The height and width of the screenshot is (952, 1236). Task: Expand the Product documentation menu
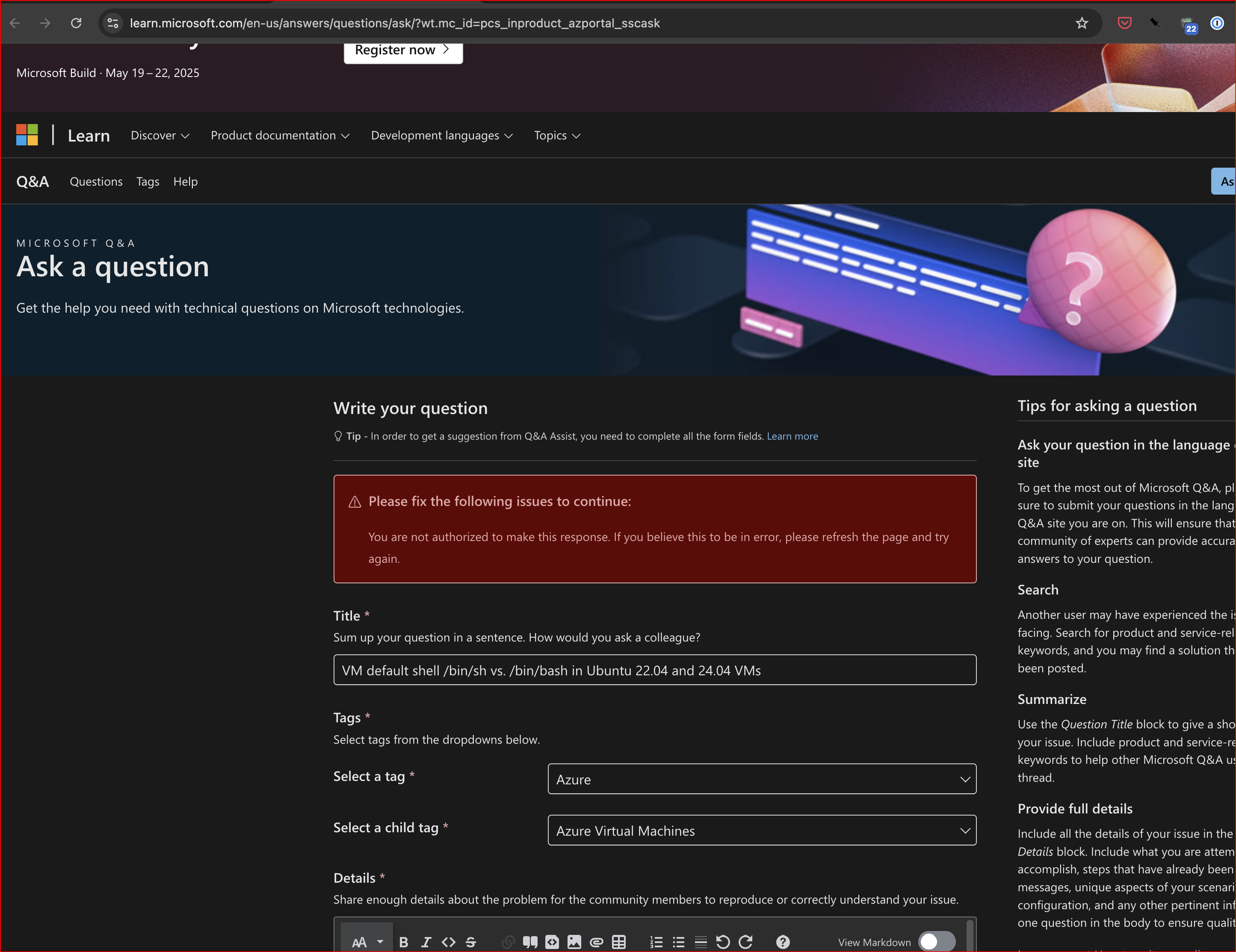(x=280, y=135)
